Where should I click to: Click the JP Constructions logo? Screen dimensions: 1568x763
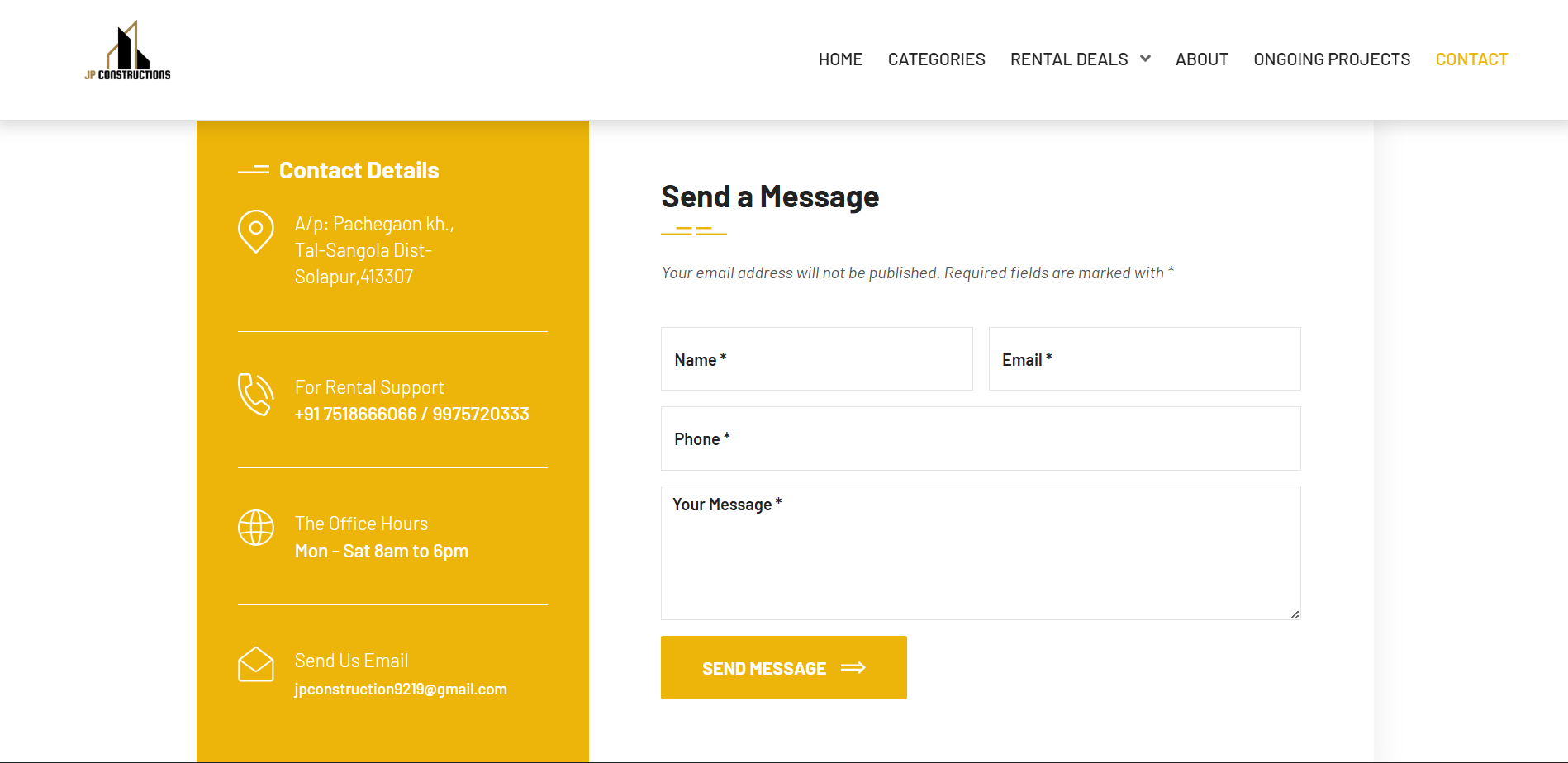(x=127, y=51)
